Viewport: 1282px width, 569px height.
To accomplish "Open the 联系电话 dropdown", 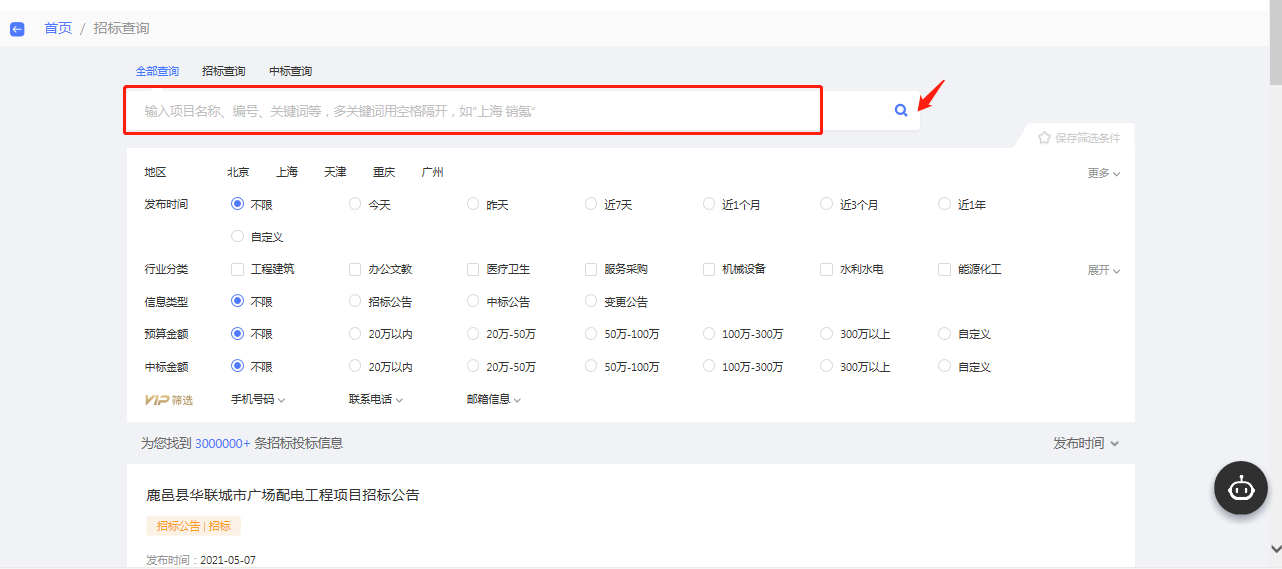I will pyautogui.click(x=376, y=399).
